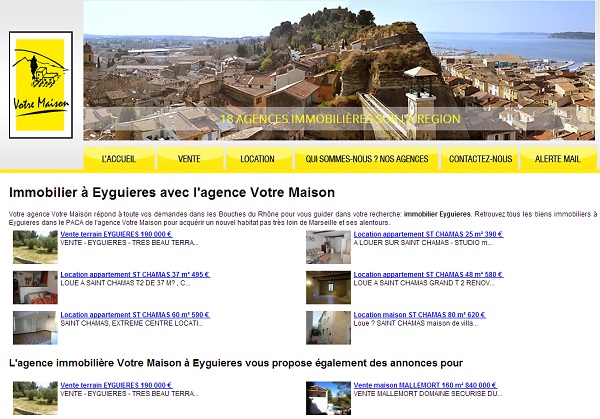Open Qui sommes-nous ? Nos agences page
This screenshot has width=600, height=419.
(367, 158)
